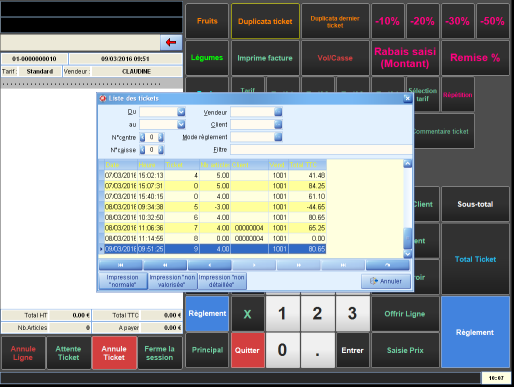Click keypad digit 2

[317, 314]
